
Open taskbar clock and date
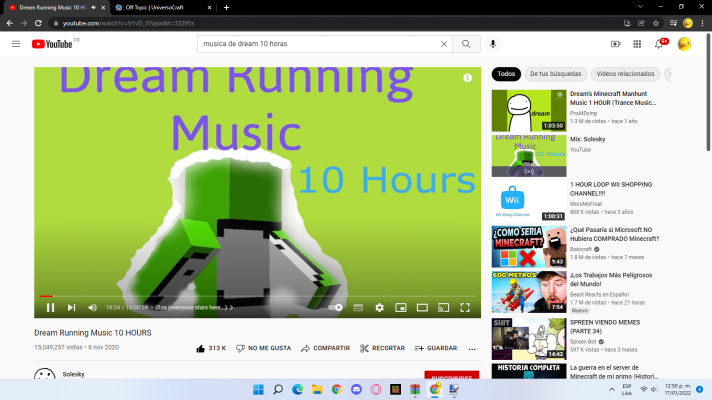click(677, 390)
